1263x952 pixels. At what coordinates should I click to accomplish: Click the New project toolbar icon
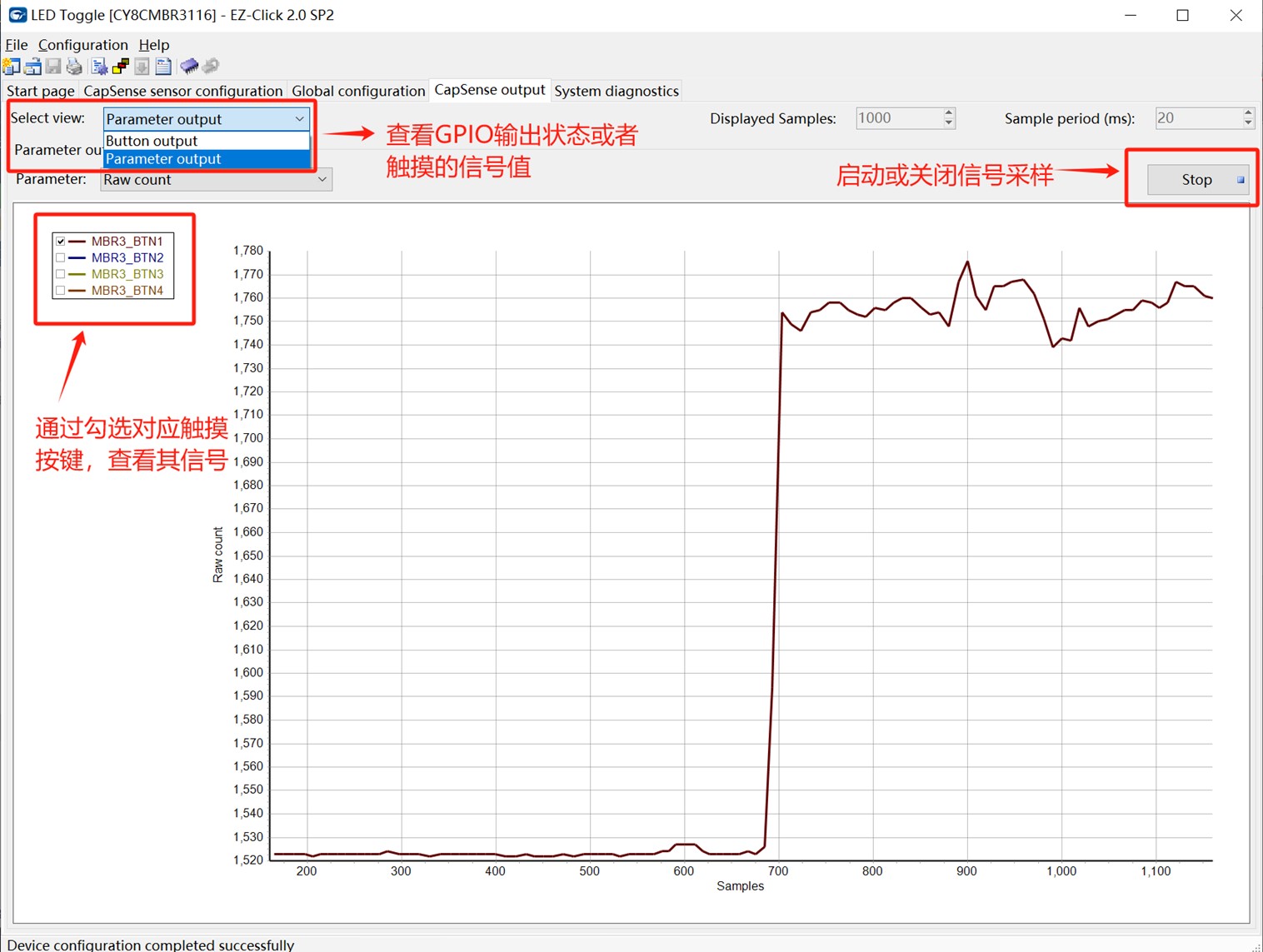pyautogui.click(x=12, y=67)
